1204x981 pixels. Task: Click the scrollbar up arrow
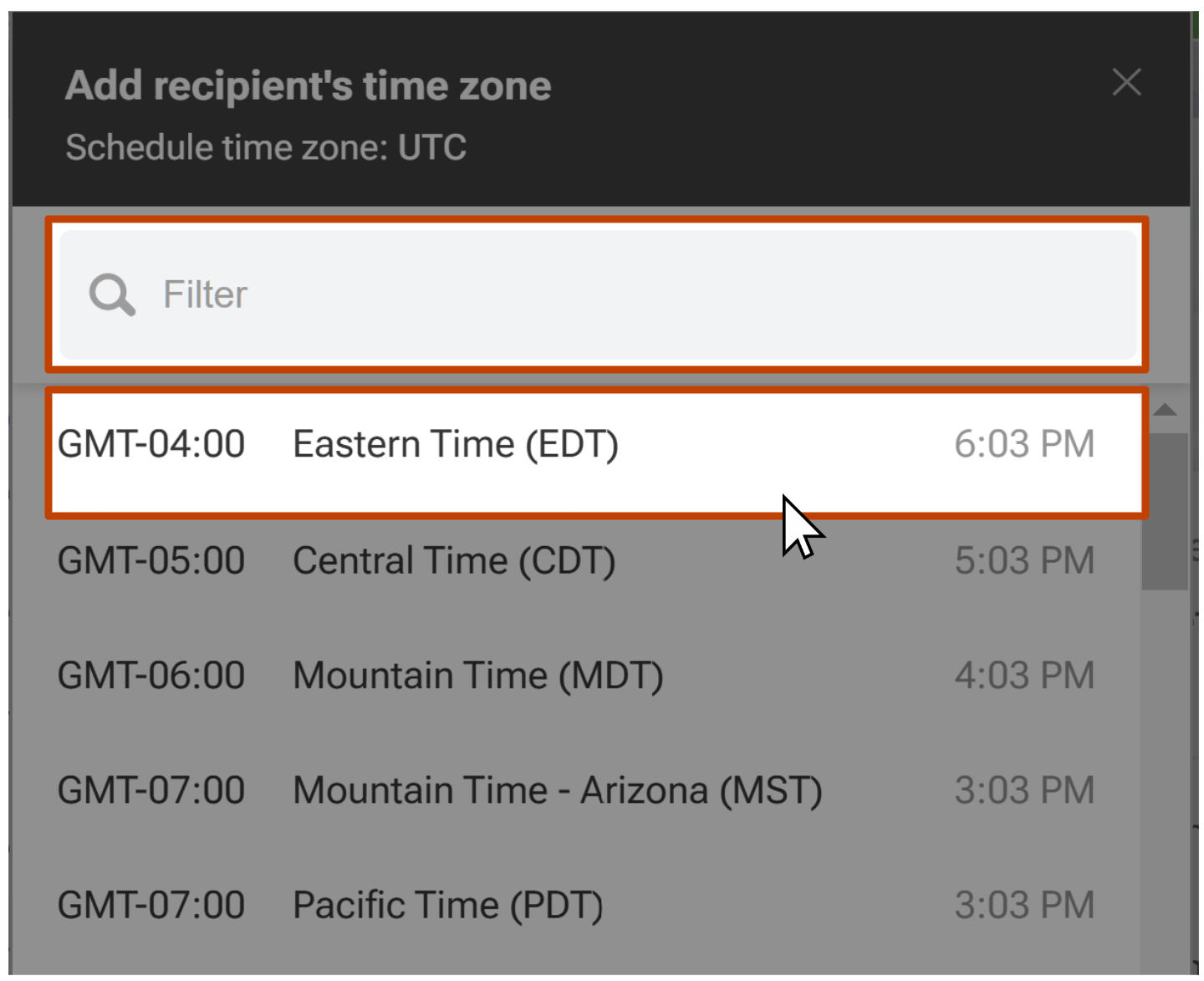(x=1165, y=410)
